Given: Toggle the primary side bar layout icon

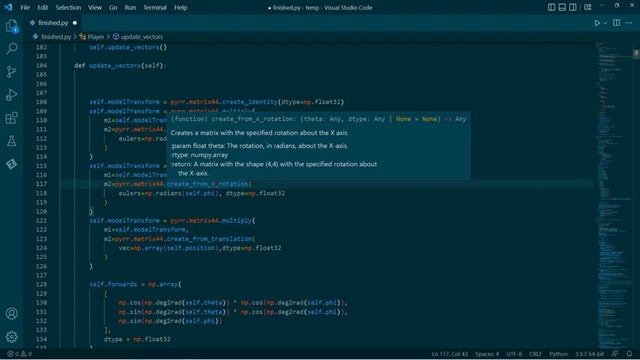Looking at the screenshot, I should point(551,7).
